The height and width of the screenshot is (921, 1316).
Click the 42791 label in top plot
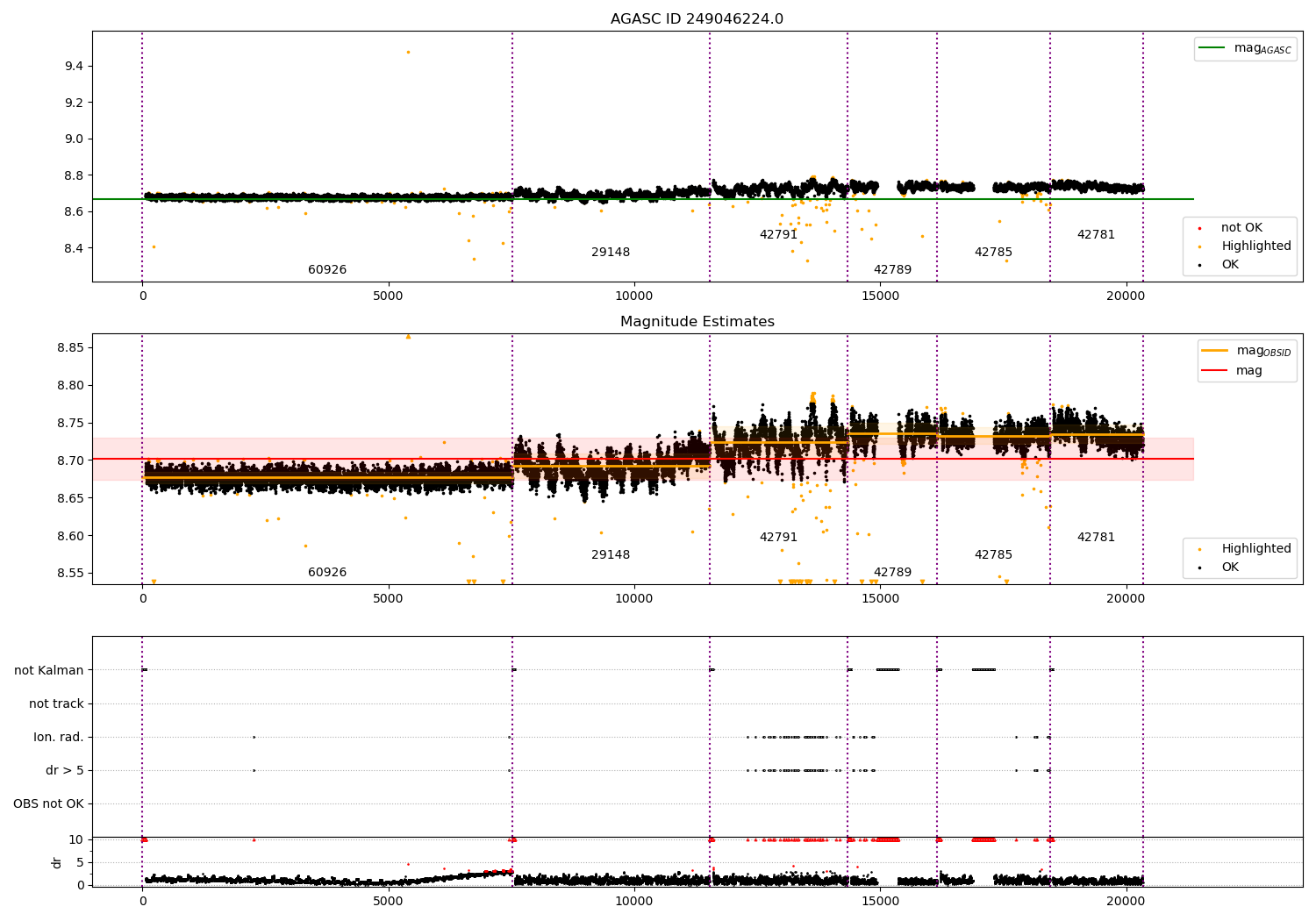click(x=778, y=235)
